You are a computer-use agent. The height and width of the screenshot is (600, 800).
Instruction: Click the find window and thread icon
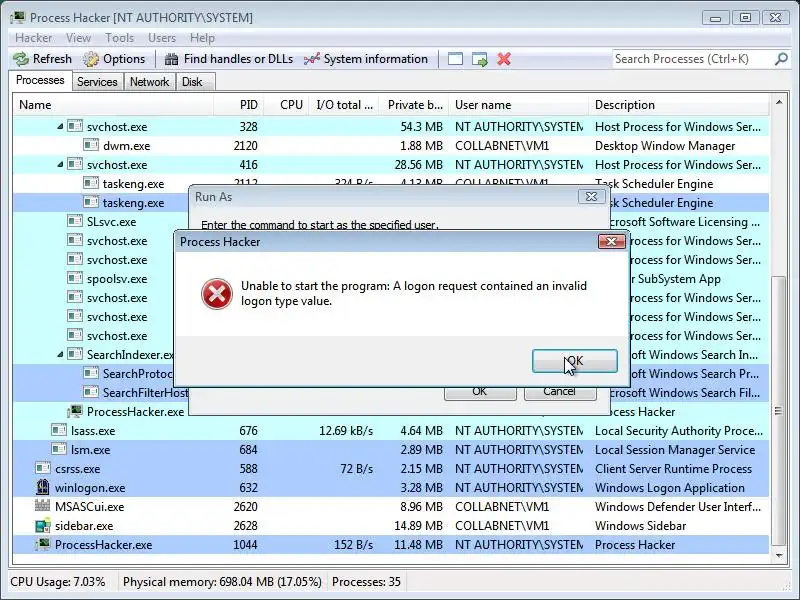tap(480, 59)
